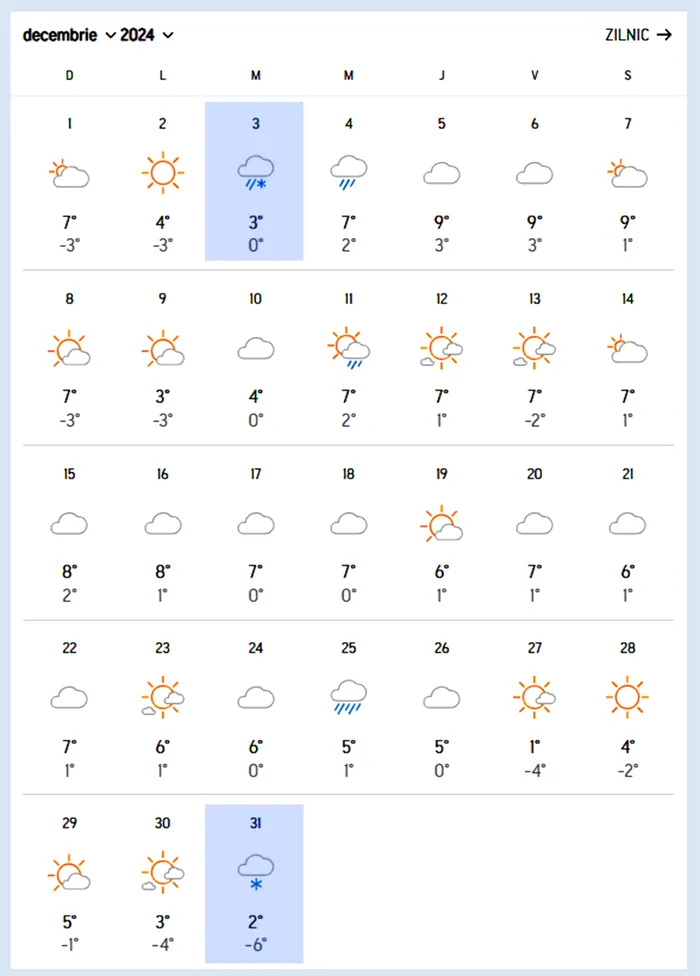Select the sun and clouds icon on December 30

(162, 872)
